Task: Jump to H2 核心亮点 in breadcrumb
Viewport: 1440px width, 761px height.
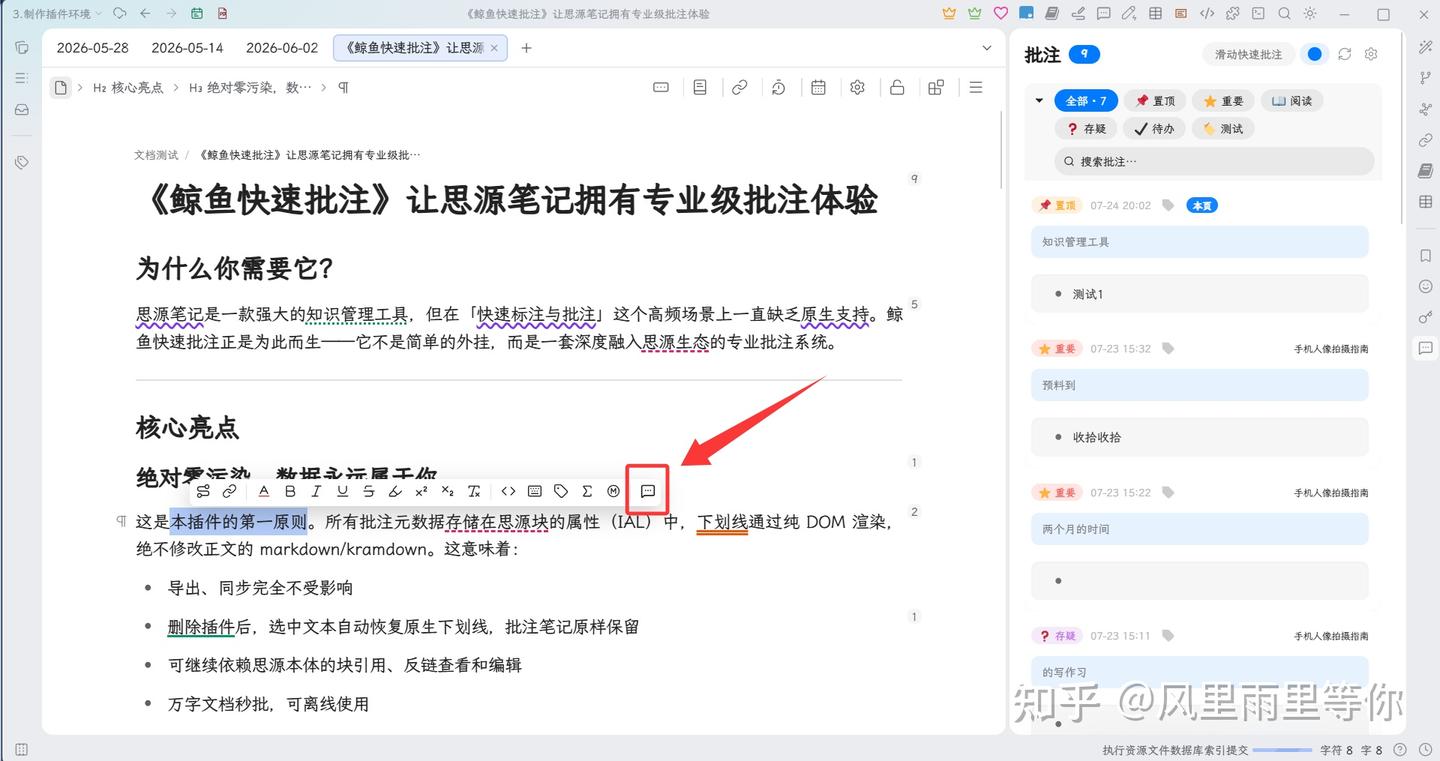Action: coord(127,88)
